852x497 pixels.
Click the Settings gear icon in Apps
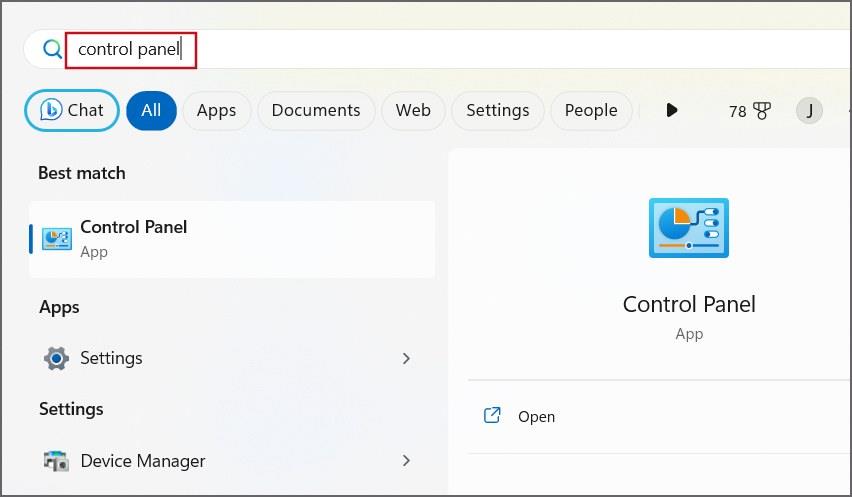tap(57, 358)
